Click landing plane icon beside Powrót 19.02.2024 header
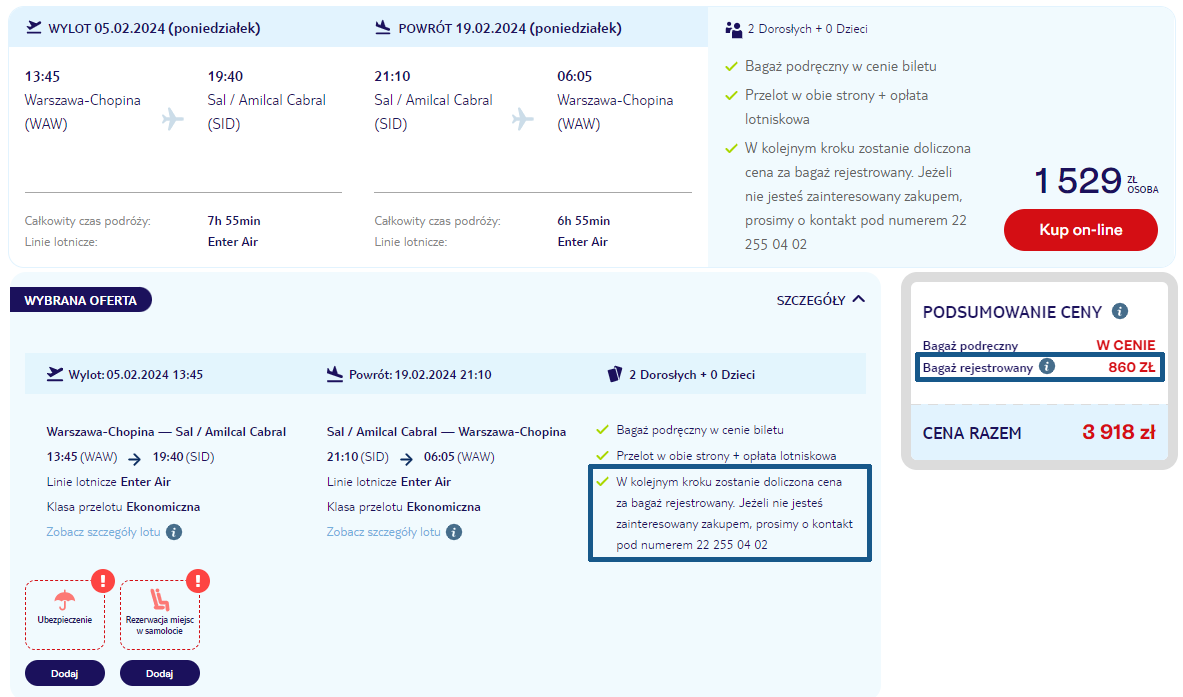Screen dimensions: 1183x697 tap(383, 28)
